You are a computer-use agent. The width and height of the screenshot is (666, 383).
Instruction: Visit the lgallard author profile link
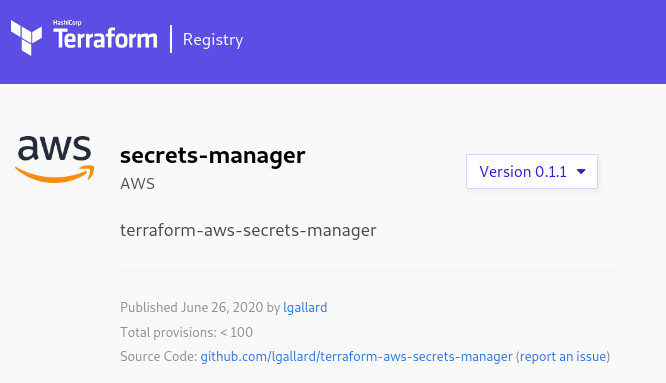click(305, 307)
